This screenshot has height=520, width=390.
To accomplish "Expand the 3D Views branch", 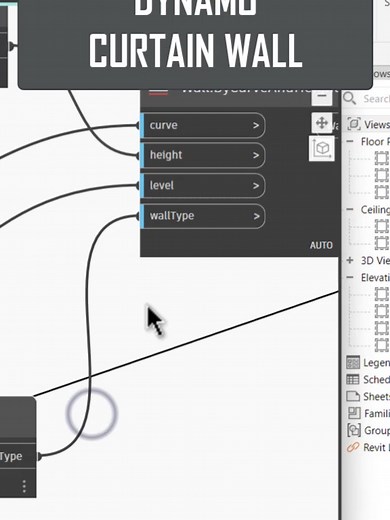I will click(350, 260).
